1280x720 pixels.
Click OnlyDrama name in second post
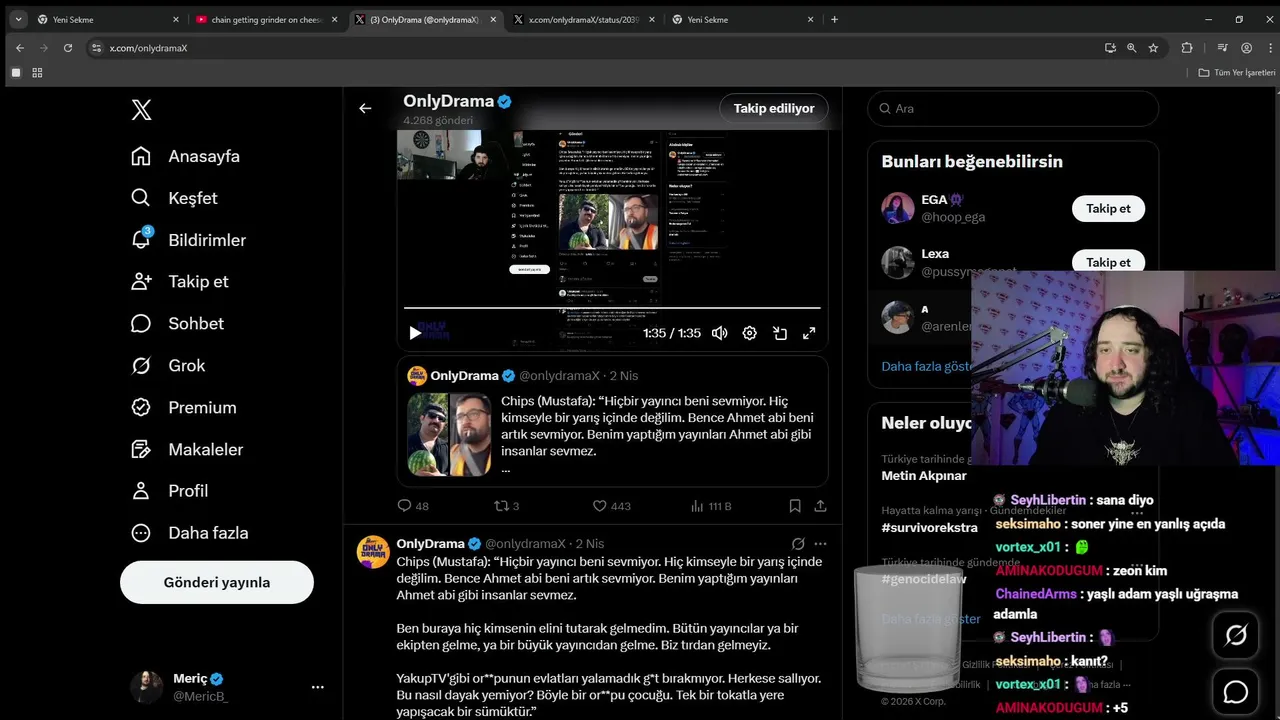[x=430, y=544]
